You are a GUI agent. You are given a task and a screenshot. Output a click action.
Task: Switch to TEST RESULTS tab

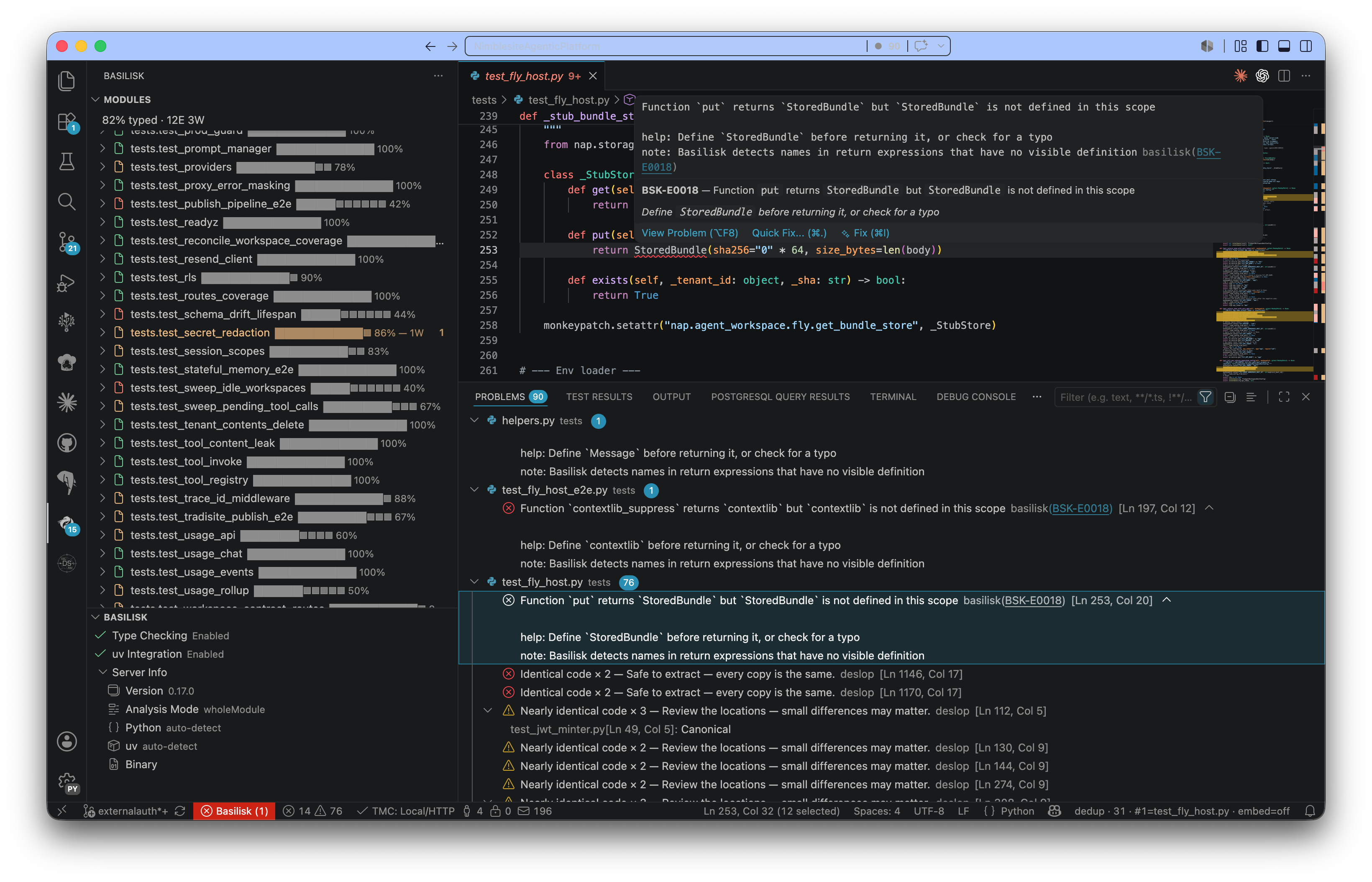[599, 397]
